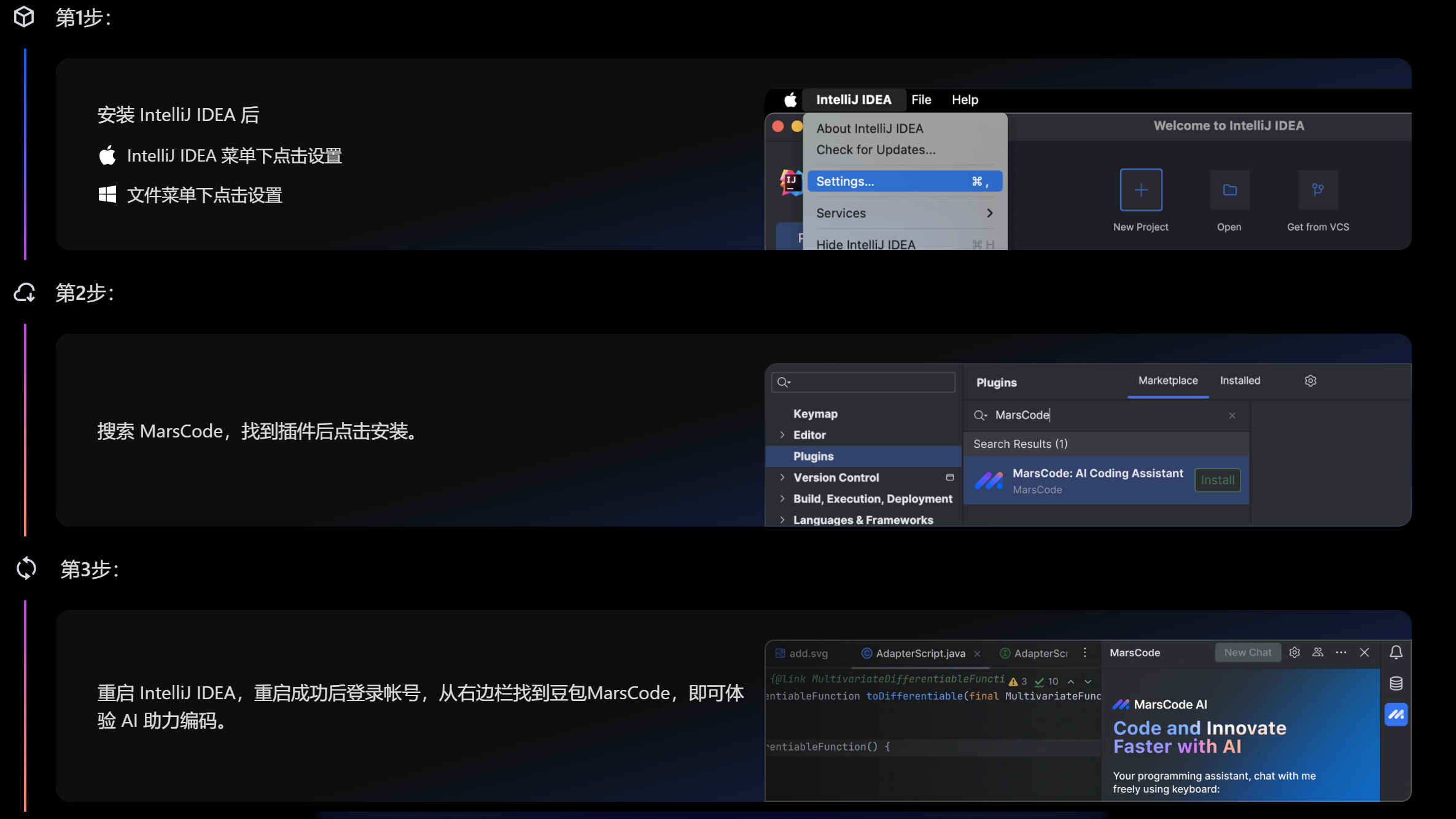Click the MarsCode sidebar icon on the right edge
The width and height of the screenshot is (1456, 819).
[x=1396, y=715]
